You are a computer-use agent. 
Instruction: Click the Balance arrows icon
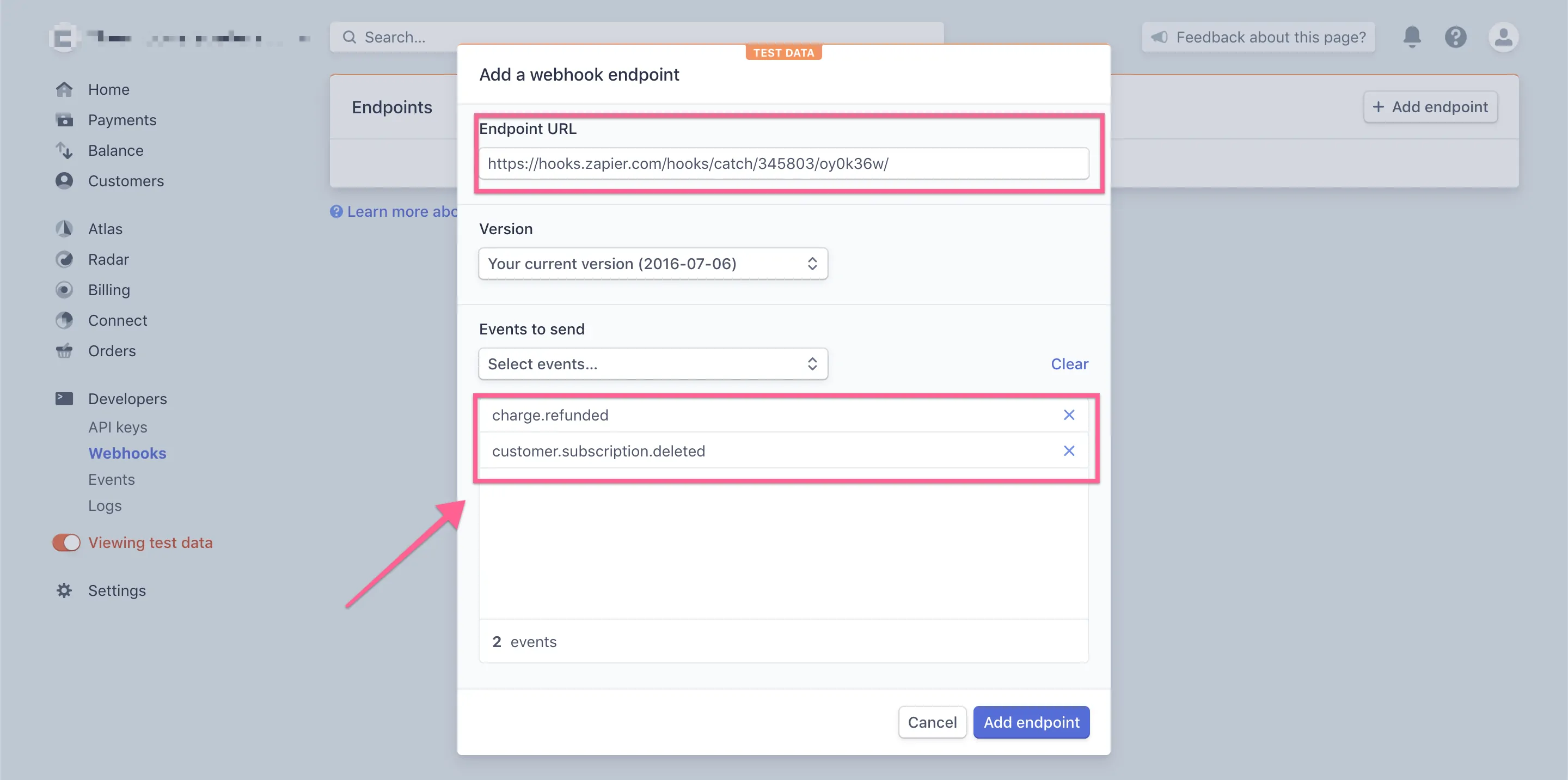[64, 150]
